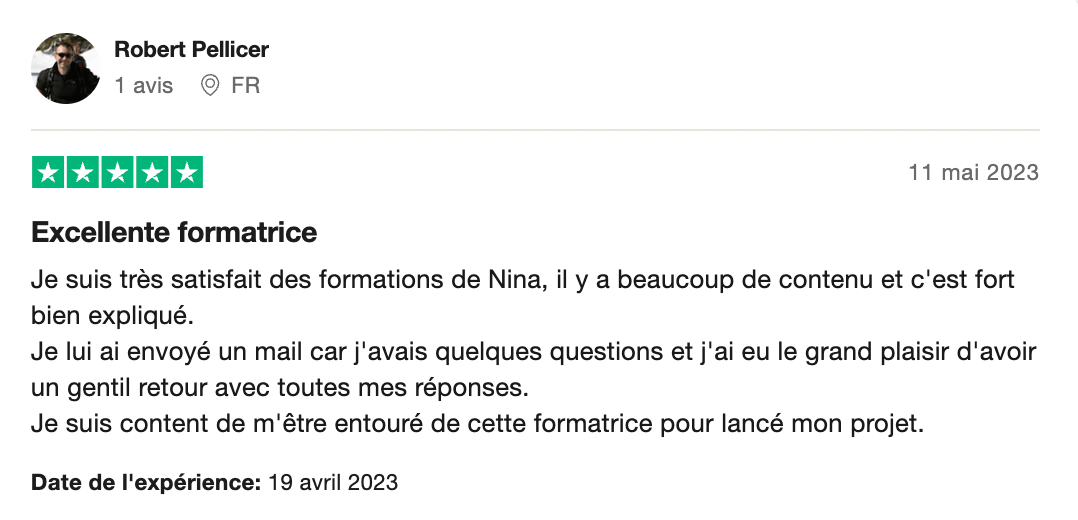Click the line 'un gentil retour avec toutes'
The height and width of the screenshot is (520, 1078).
280,388
